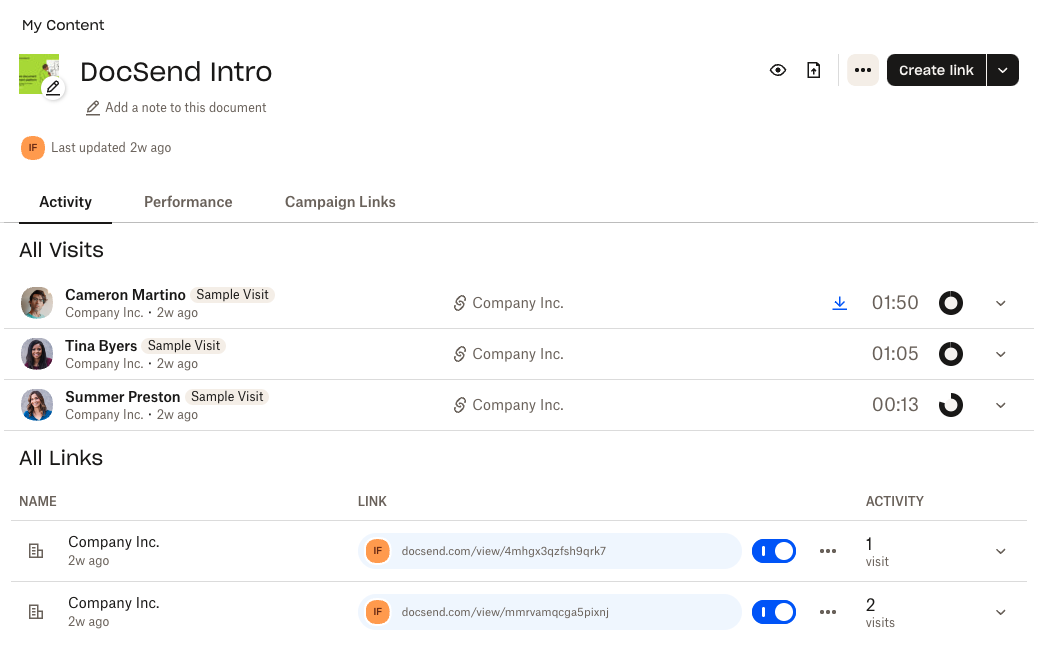This screenshot has height=645, width=1038.
Task: Open the Campaign Links tab
Action: pos(340,202)
